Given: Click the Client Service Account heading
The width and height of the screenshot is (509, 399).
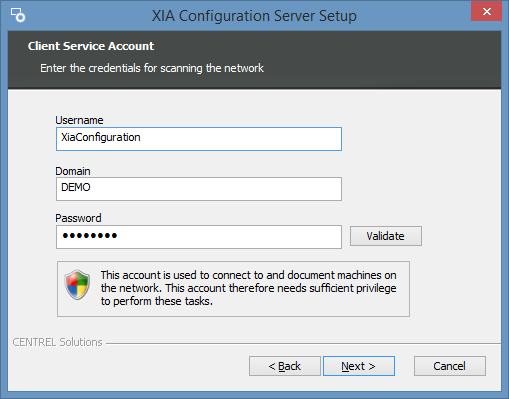Looking at the screenshot, I should click(x=91, y=46).
